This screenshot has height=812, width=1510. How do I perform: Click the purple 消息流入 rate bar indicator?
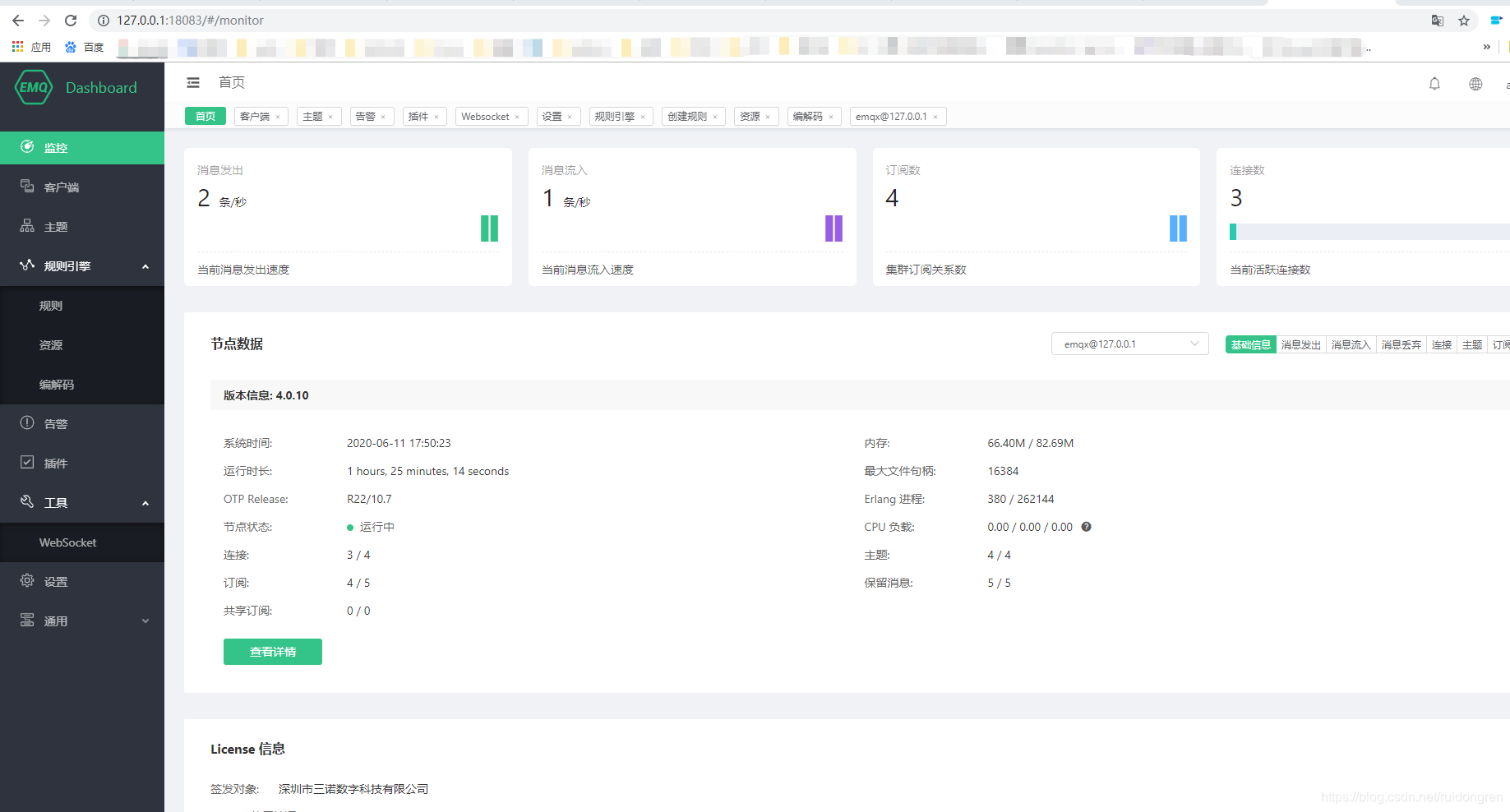pos(834,228)
